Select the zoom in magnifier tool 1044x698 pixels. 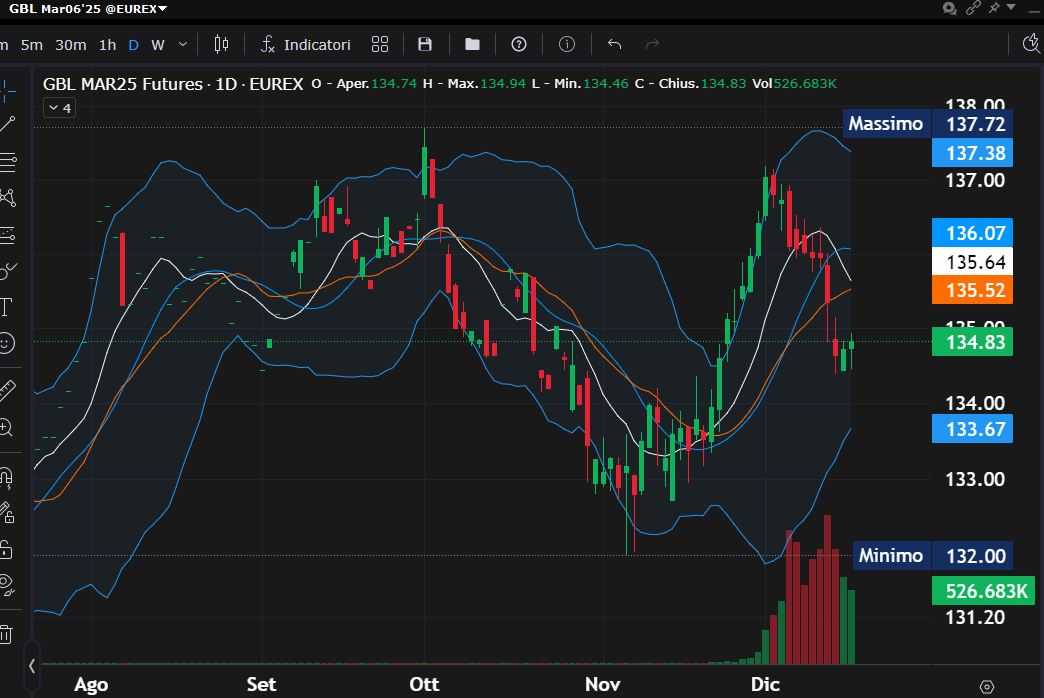(x=7, y=428)
